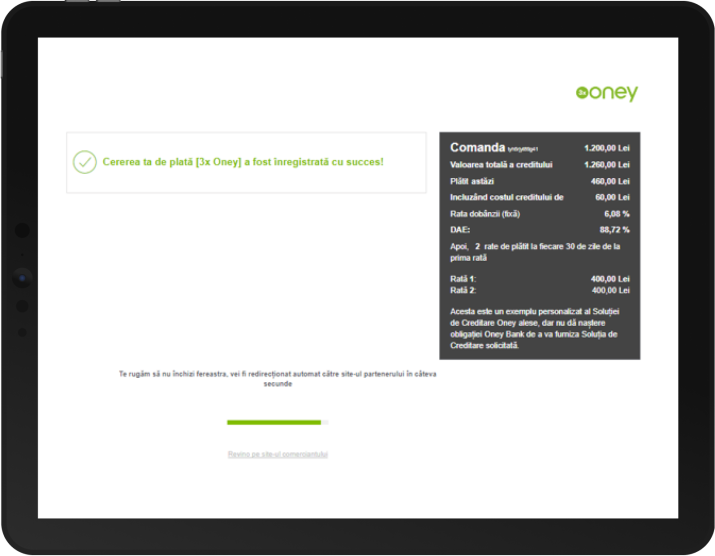Click the 'Plătit astăzi' label
715x556 pixels.
click(472, 181)
